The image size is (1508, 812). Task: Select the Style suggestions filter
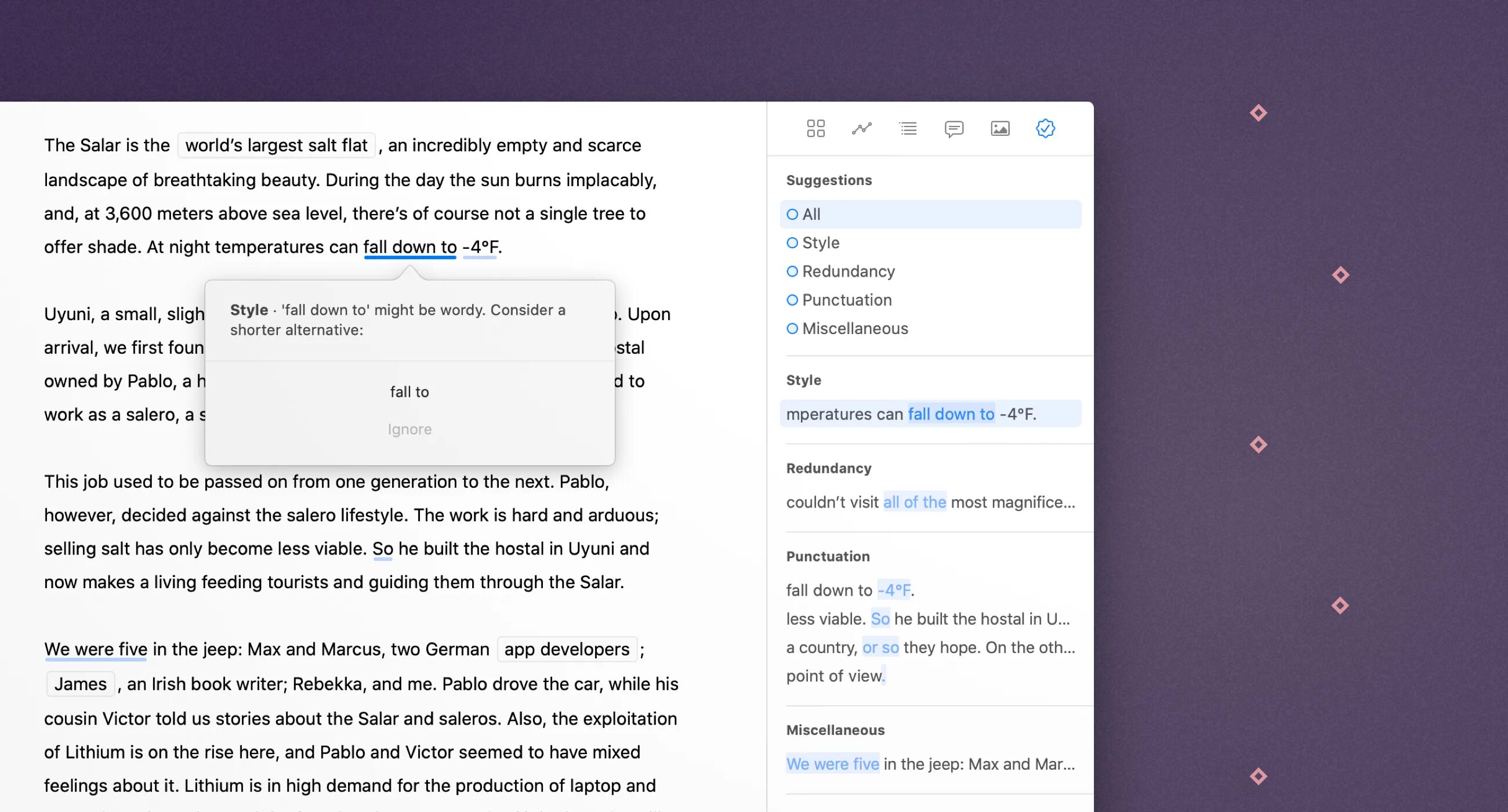(x=820, y=243)
